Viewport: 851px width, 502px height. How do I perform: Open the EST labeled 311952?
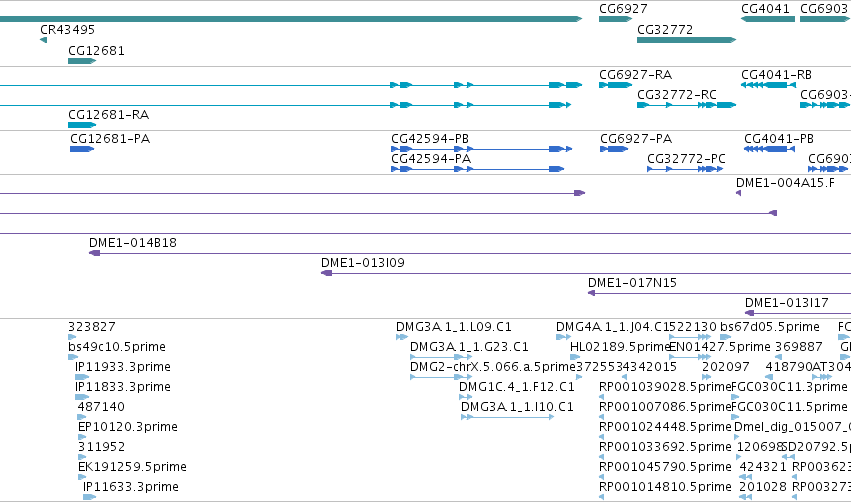(101, 447)
